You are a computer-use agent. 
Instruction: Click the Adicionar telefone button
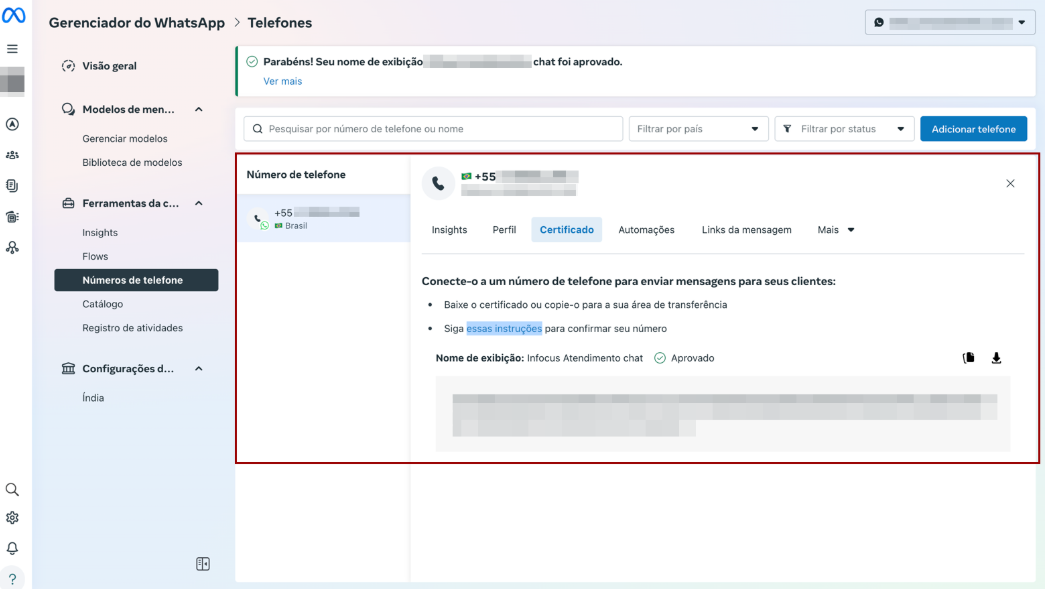pyautogui.click(x=973, y=129)
